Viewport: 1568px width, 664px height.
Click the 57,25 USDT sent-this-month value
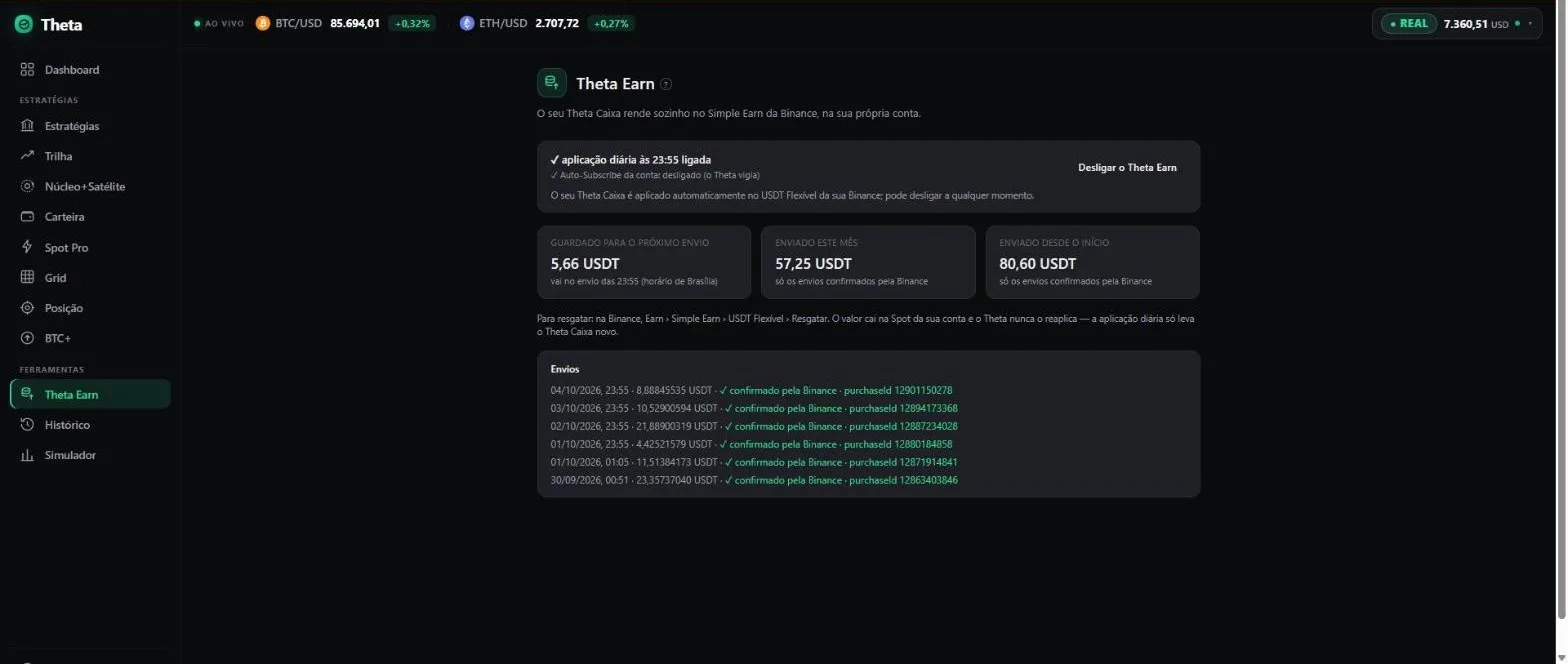(x=813, y=264)
